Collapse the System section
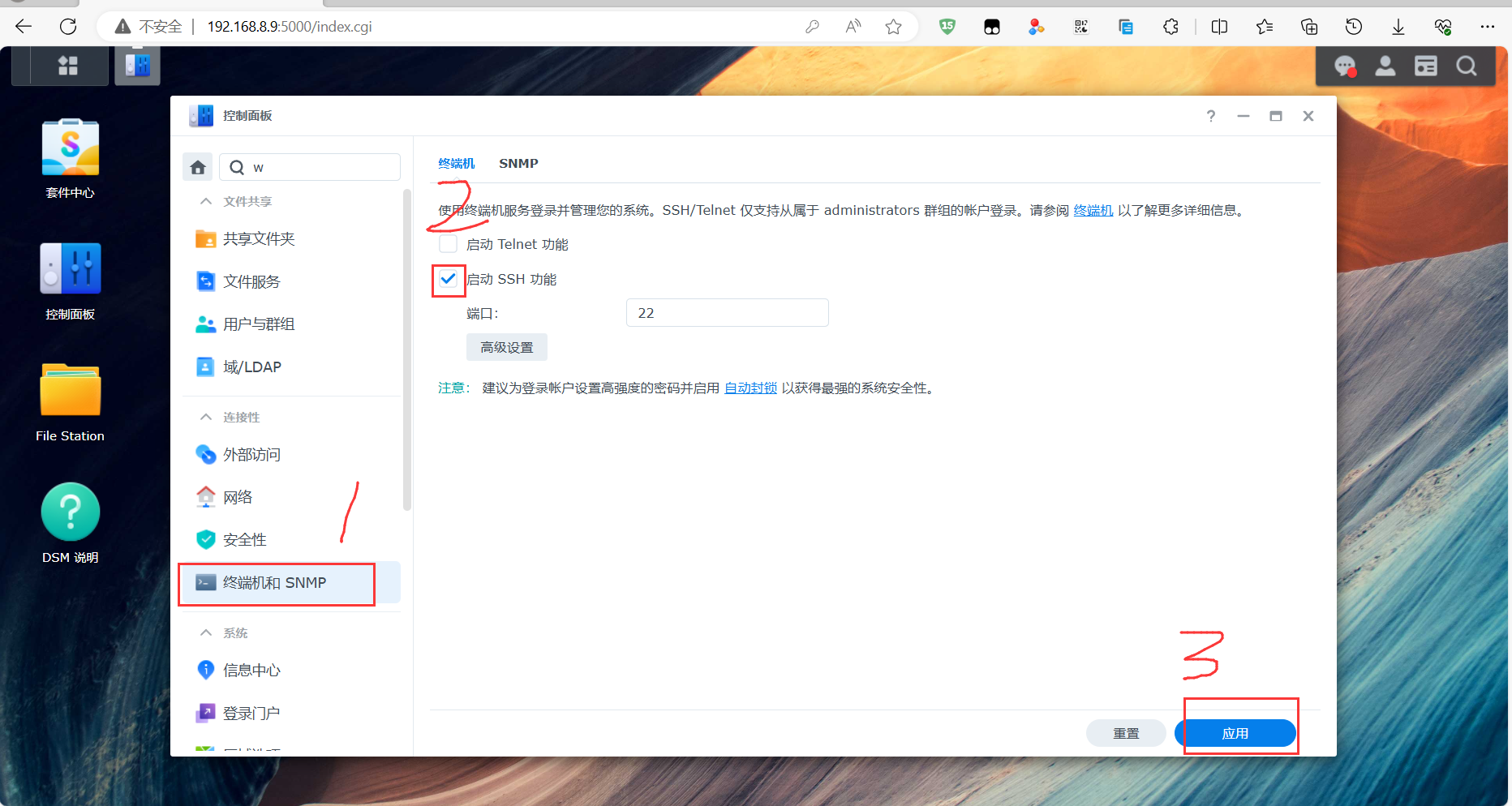Screen dimensions: 1512x806 [x=206, y=632]
